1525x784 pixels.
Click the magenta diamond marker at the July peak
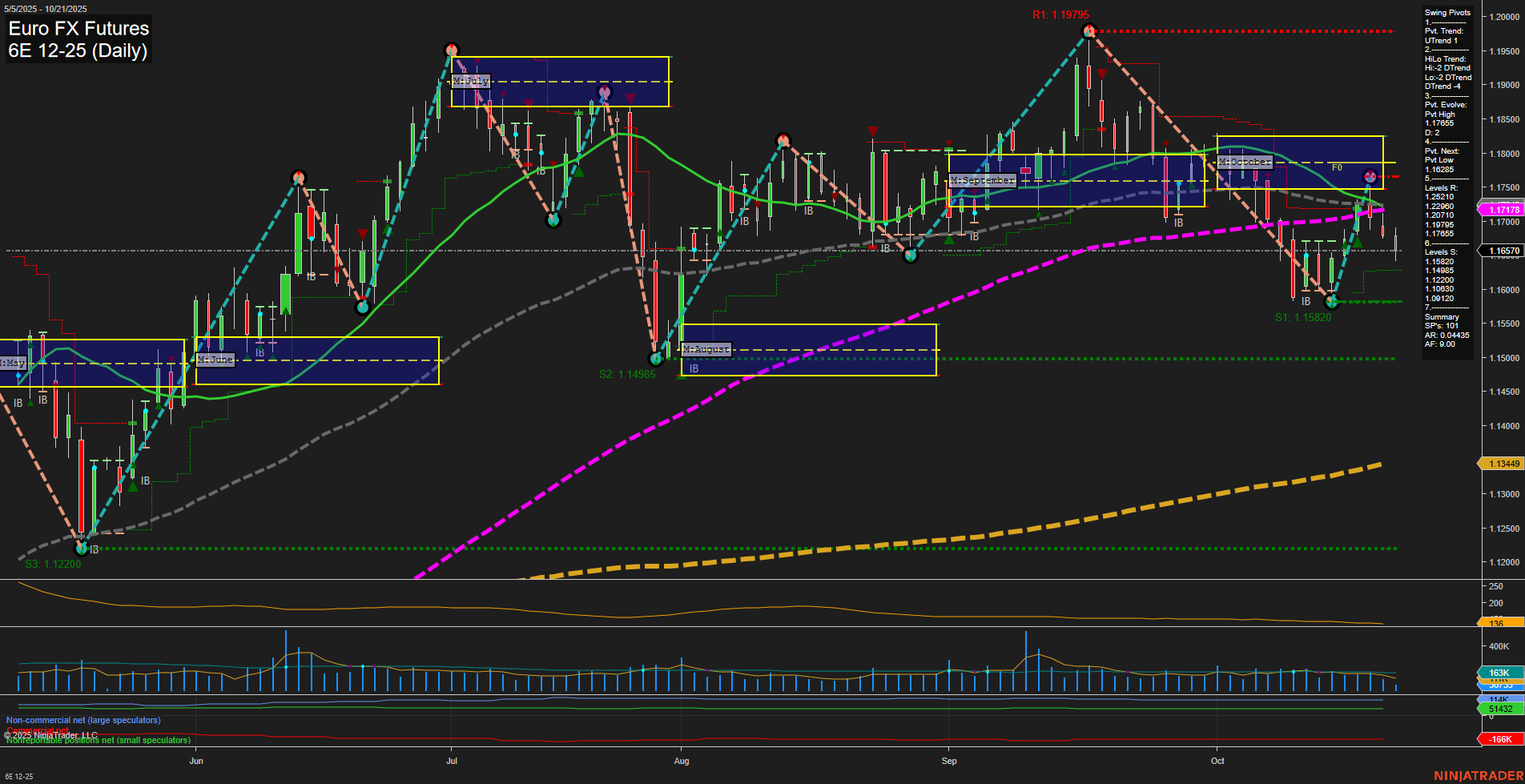click(x=603, y=92)
